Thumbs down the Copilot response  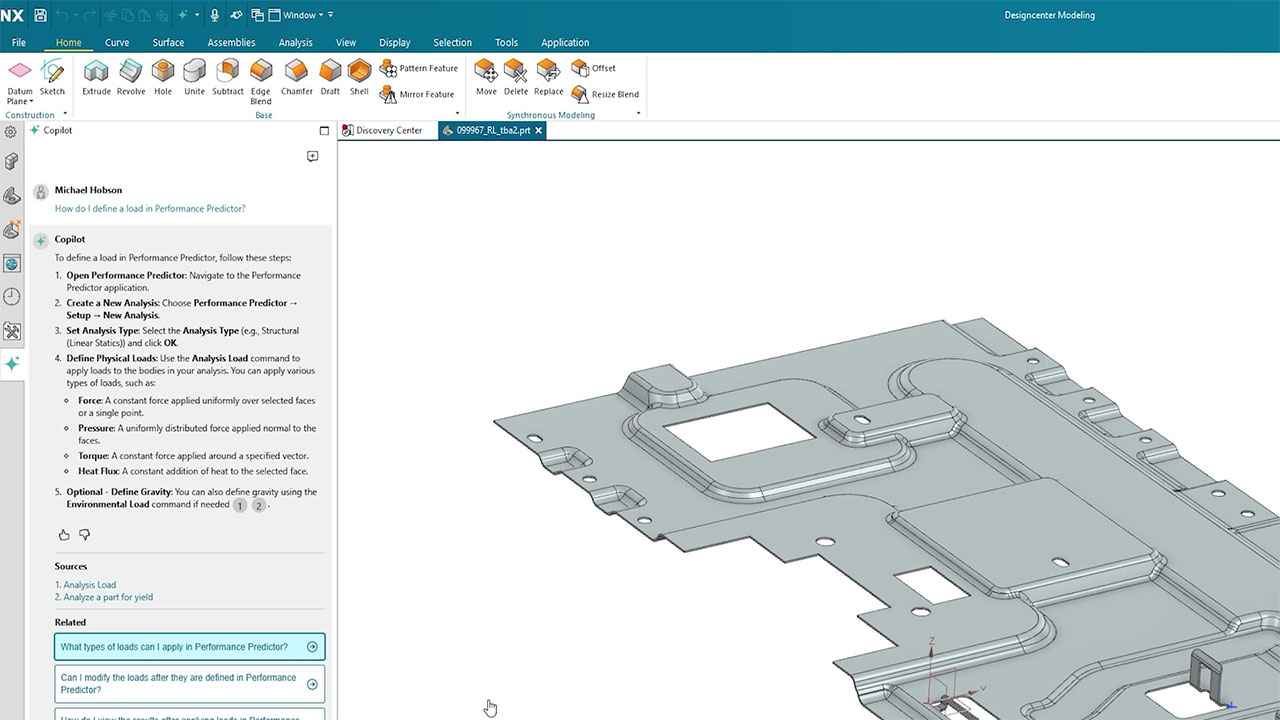click(85, 535)
